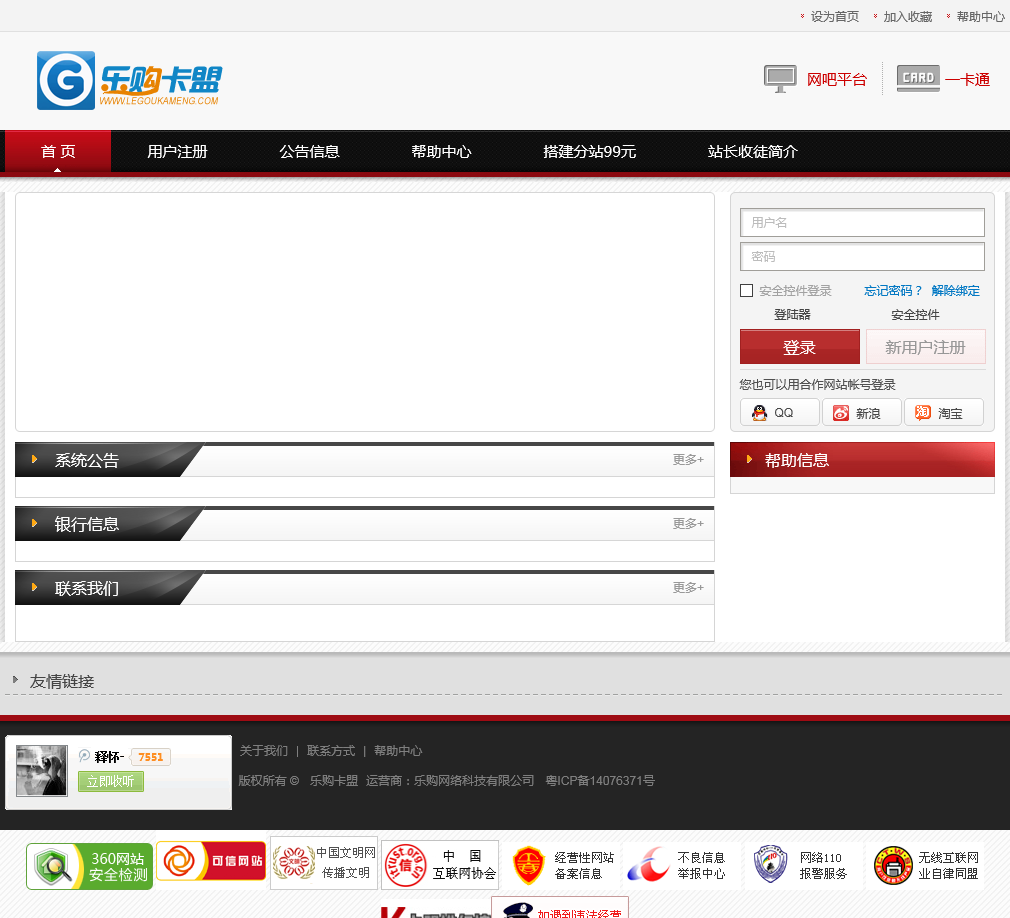The image size is (1010, 918).
Task: Click the 中国互联网协会 itrust badge
Action: click(440, 865)
